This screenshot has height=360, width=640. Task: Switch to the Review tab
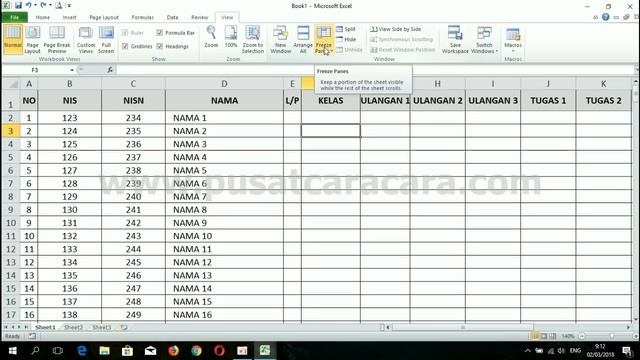click(200, 18)
